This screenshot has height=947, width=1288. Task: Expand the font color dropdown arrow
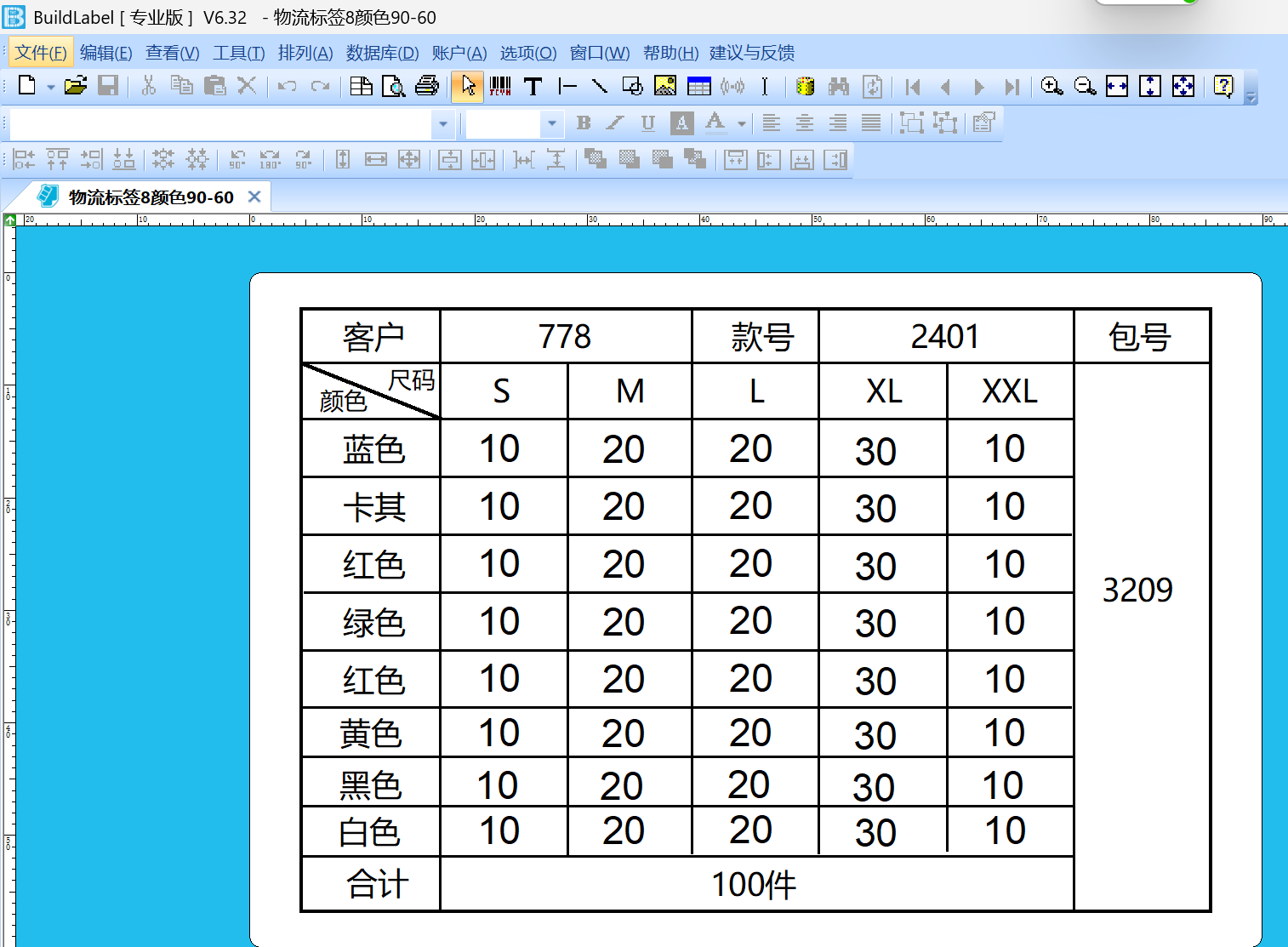[x=742, y=124]
